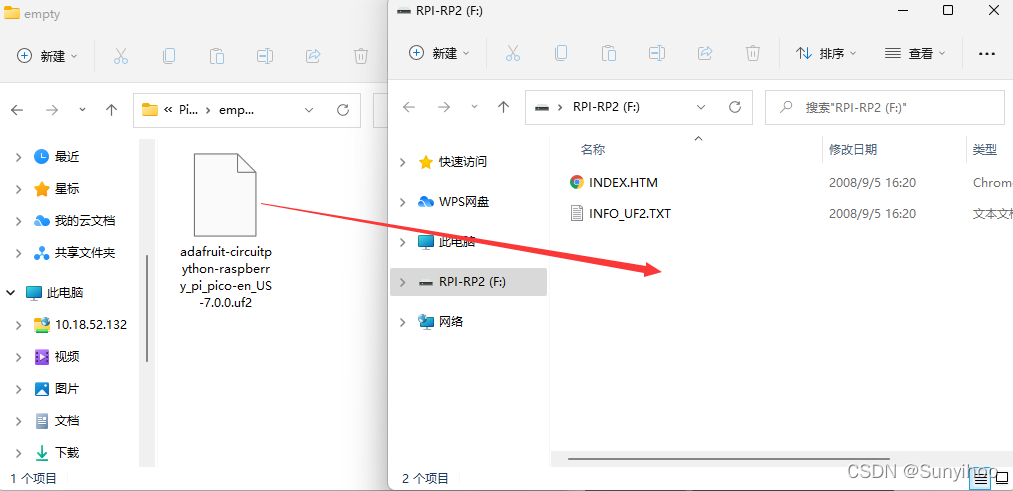The image size is (1013, 491).
Task: Go forward in RPI-RP2 window
Action: click(x=444, y=107)
